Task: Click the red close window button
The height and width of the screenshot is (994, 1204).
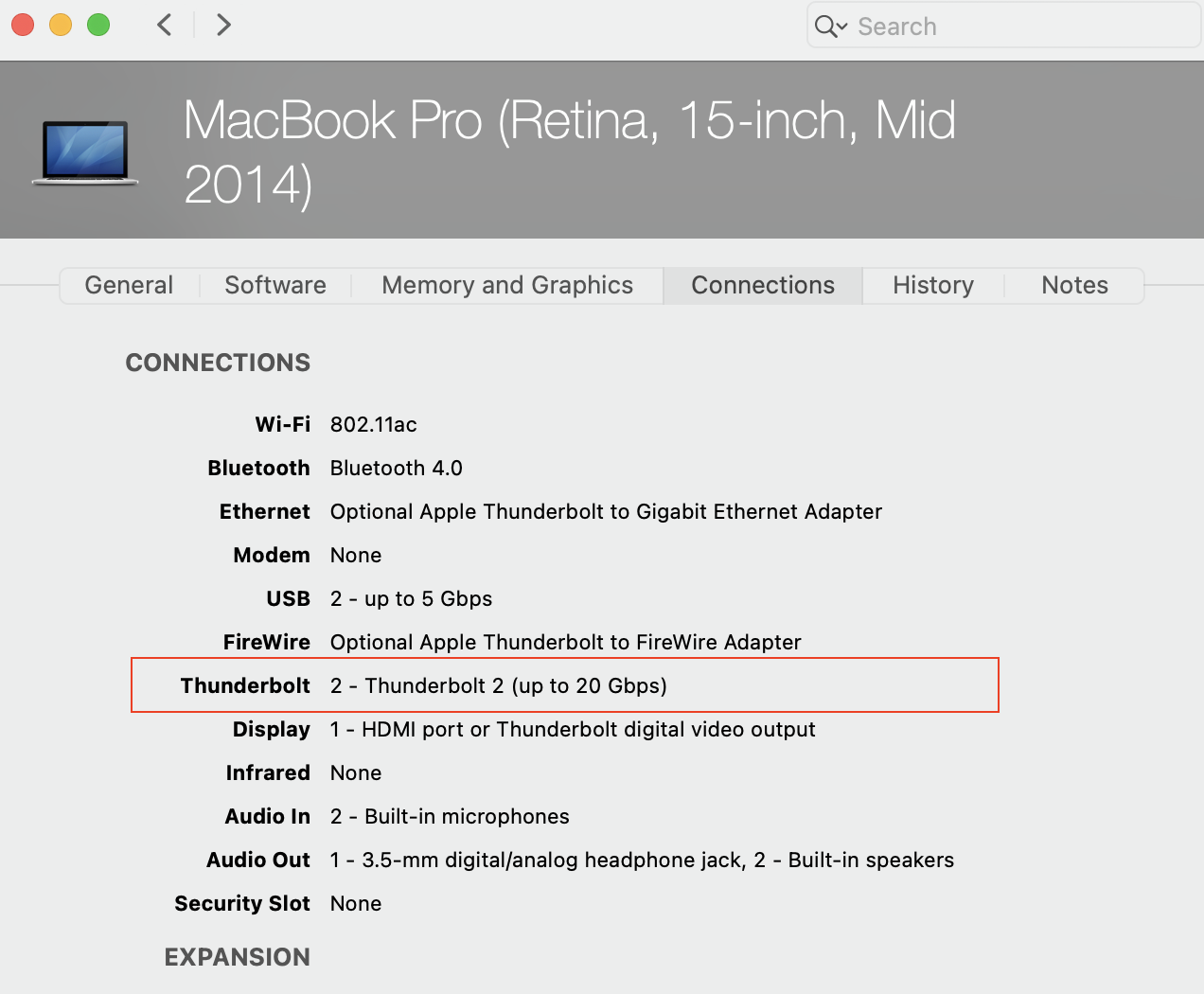Action: click(23, 25)
